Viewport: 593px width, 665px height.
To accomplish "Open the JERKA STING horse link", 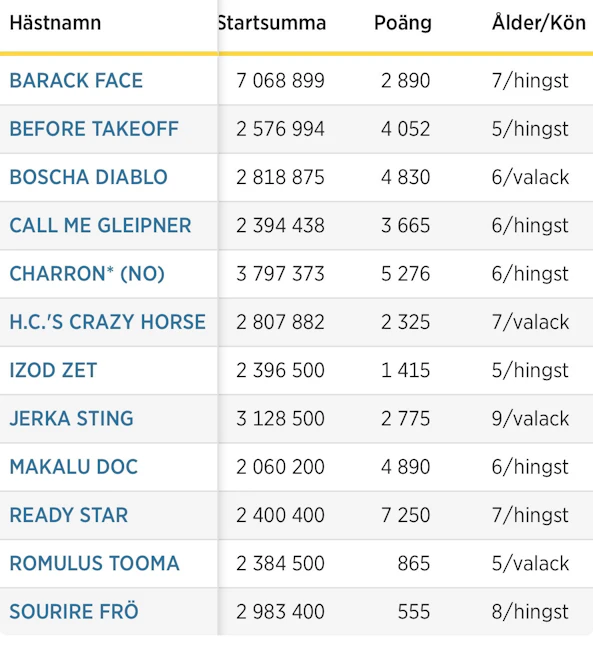I will (x=72, y=419).
